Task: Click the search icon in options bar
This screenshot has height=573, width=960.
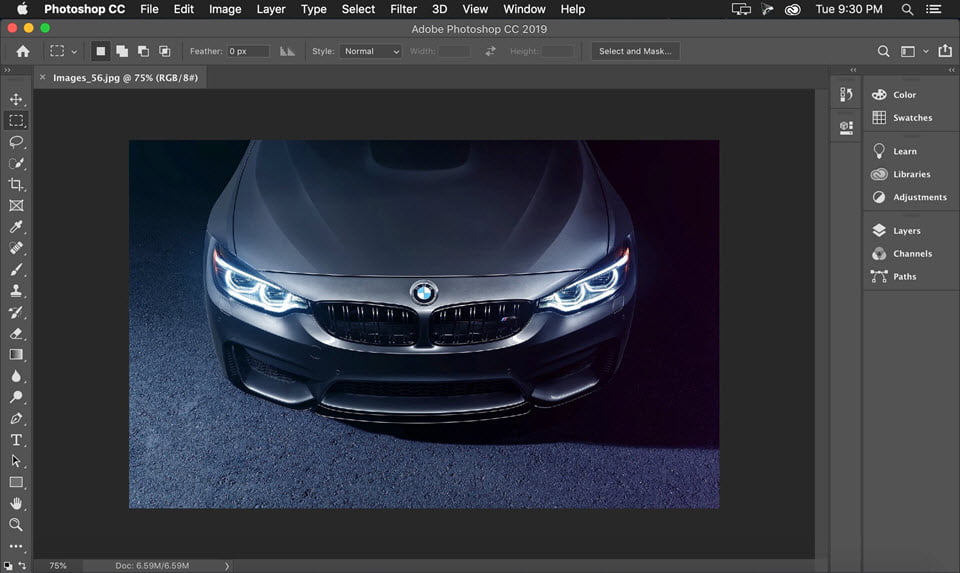Action: click(883, 51)
